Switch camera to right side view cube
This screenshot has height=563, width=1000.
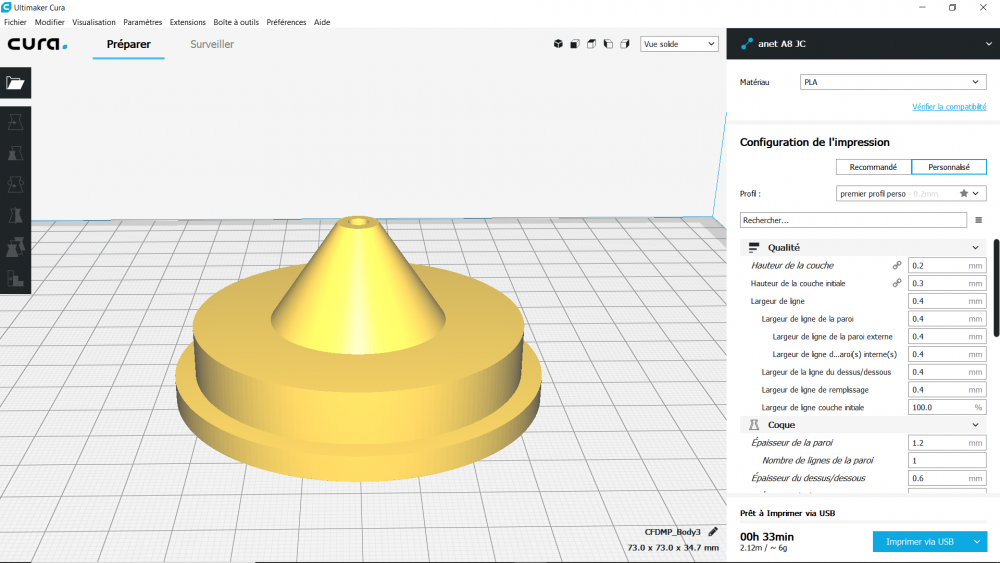[624, 44]
